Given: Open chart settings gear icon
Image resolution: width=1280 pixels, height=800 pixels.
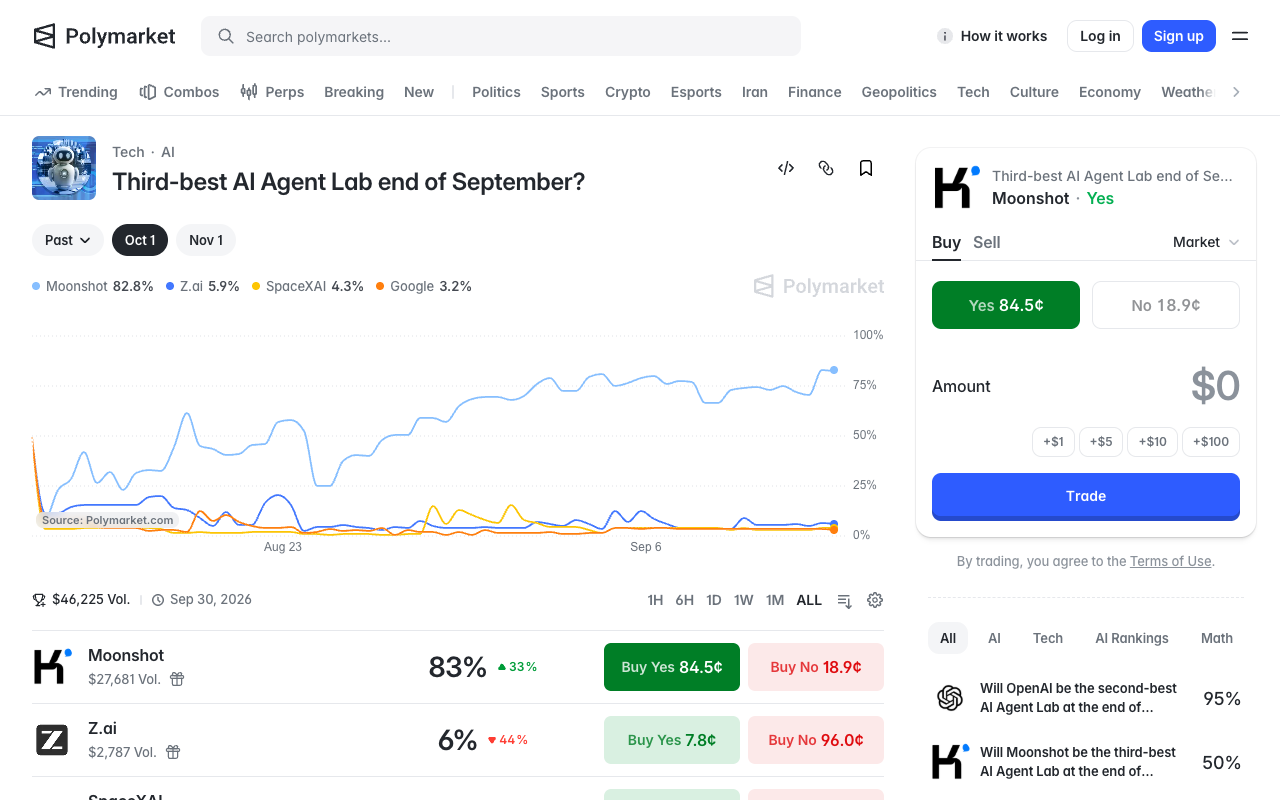Looking at the screenshot, I should pos(875,600).
